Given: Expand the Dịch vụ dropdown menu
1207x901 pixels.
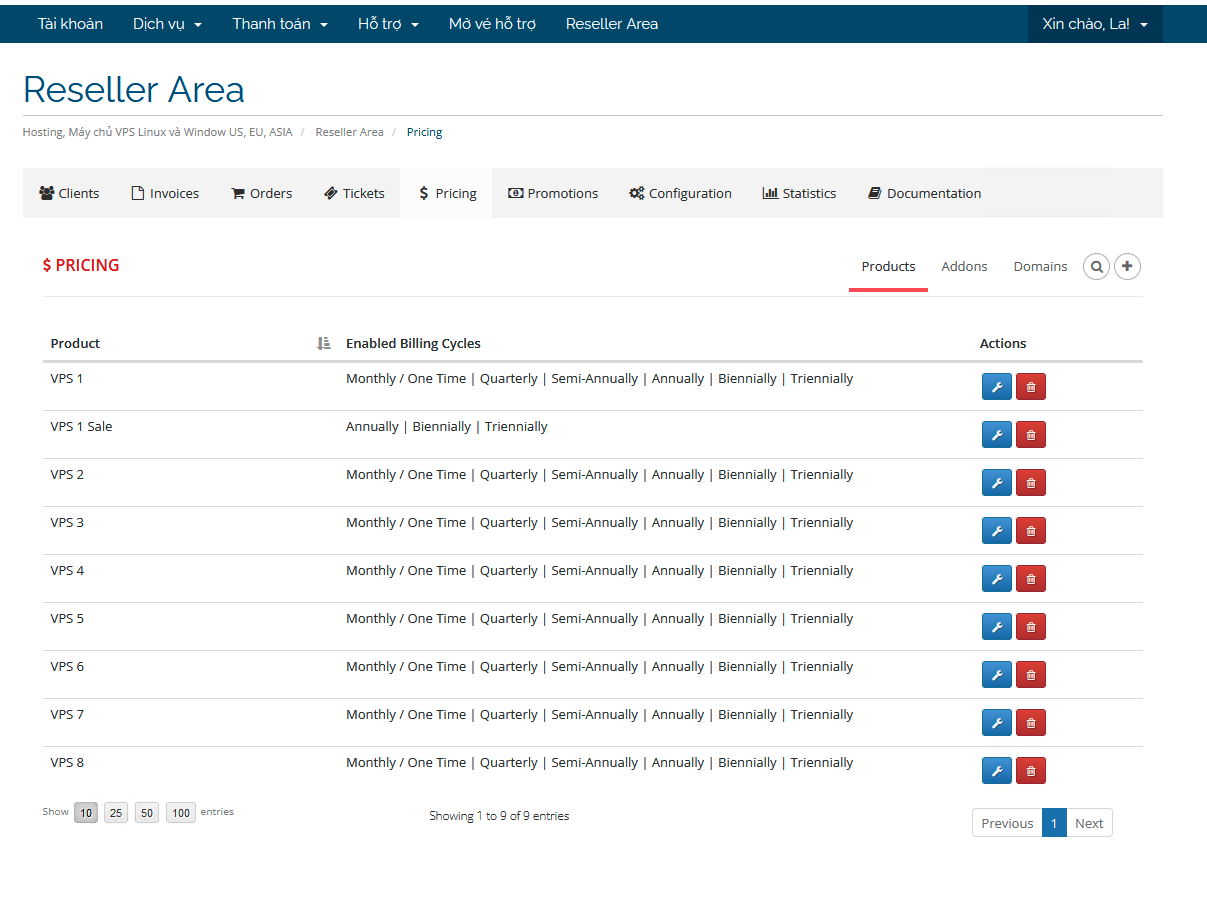Looking at the screenshot, I should pos(167,24).
